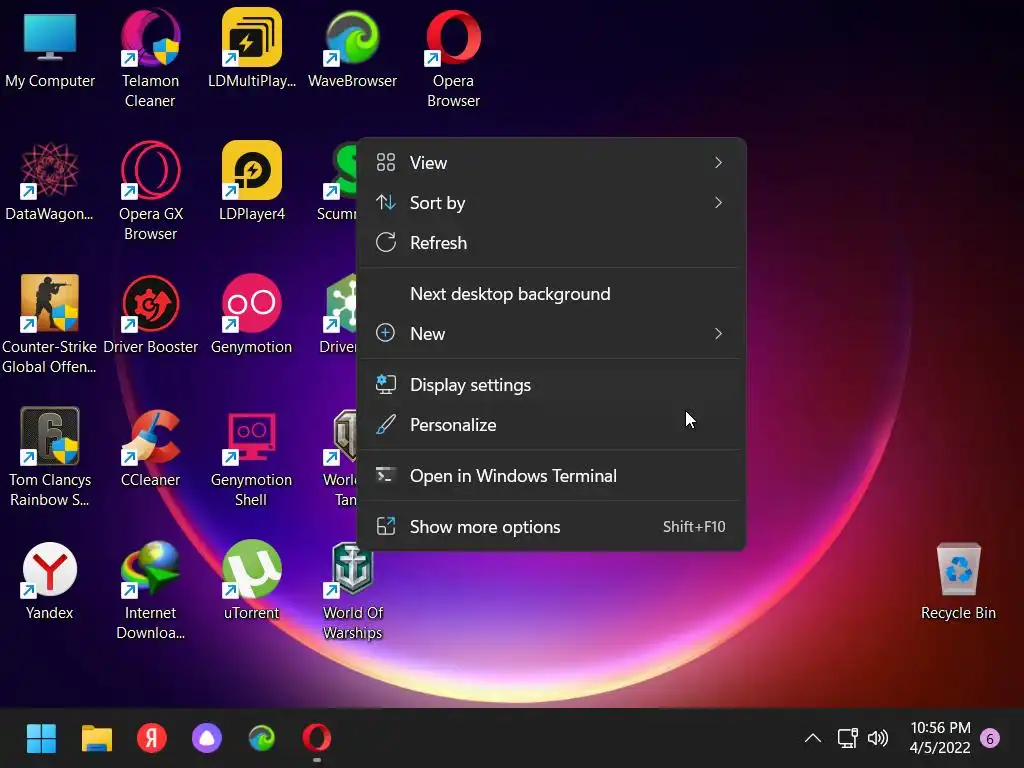Screen dimensions: 1024x768
Task: Open notification badge showing 6
Action: tap(989, 739)
